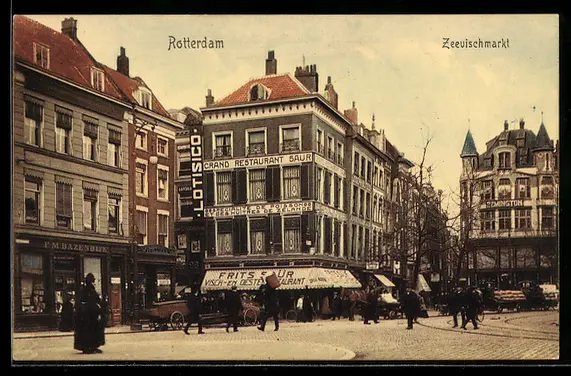Select the green pointed turret roof
The height and width of the screenshot is (376, 571).
[469, 143]
